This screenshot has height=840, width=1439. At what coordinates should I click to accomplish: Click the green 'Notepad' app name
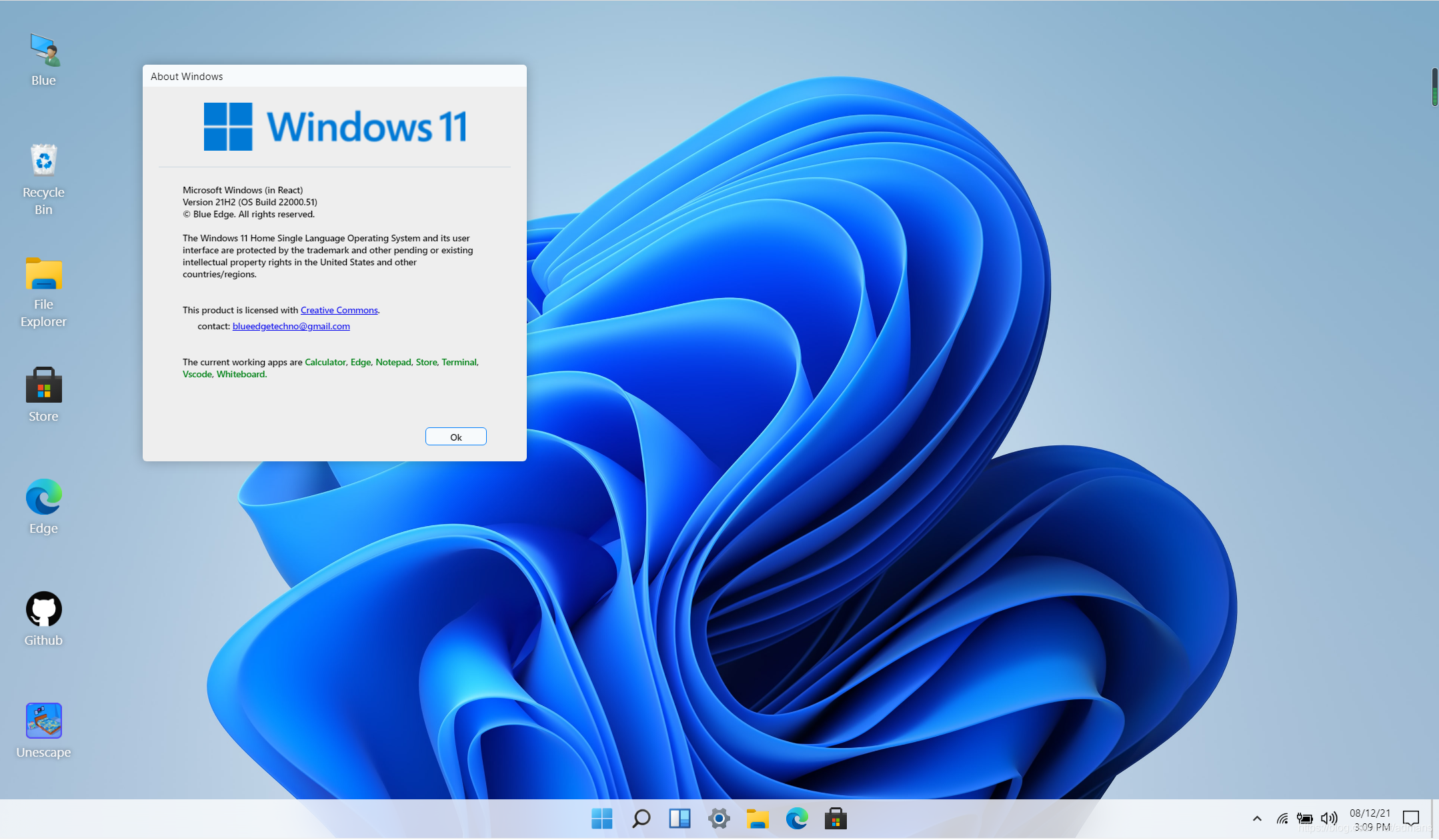pyautogui.click(x=393, y=362)
